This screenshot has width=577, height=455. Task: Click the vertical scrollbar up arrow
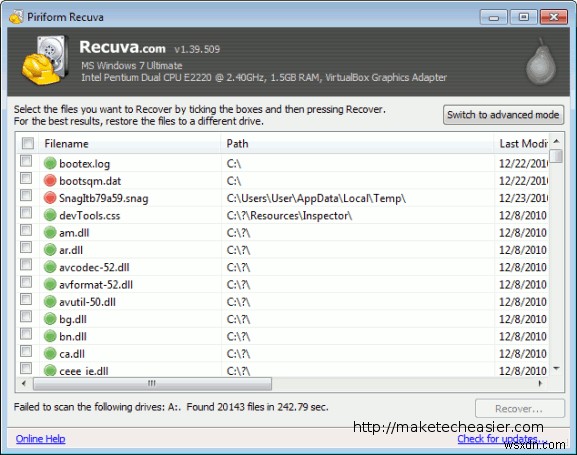(x=556, y=141)
